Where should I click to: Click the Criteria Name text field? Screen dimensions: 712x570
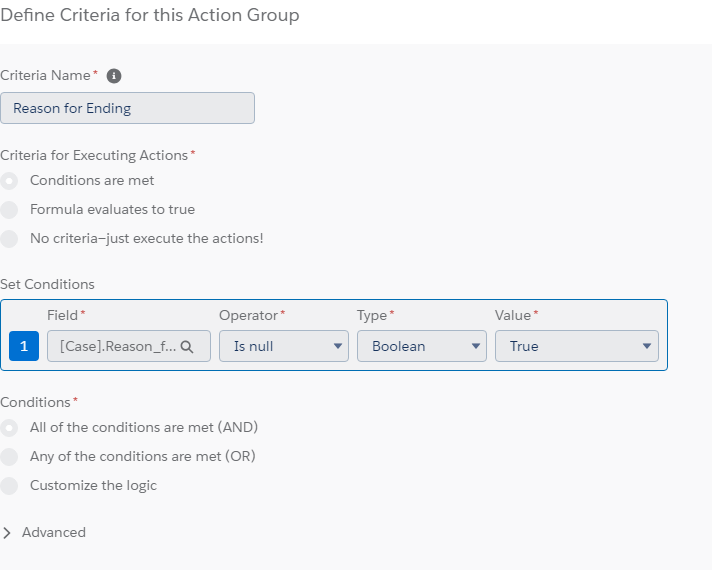pos(127,108)
